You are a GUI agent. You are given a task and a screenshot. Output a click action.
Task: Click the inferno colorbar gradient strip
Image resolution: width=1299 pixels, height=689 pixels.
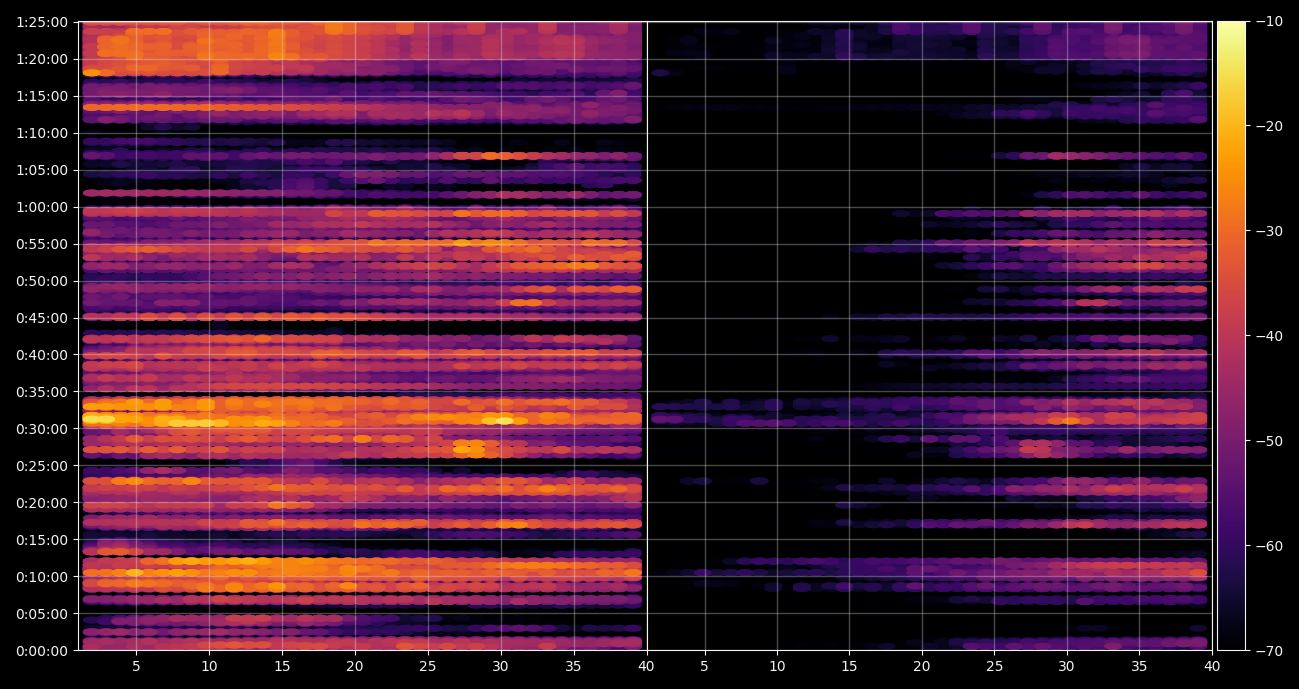coord(1231,336)
